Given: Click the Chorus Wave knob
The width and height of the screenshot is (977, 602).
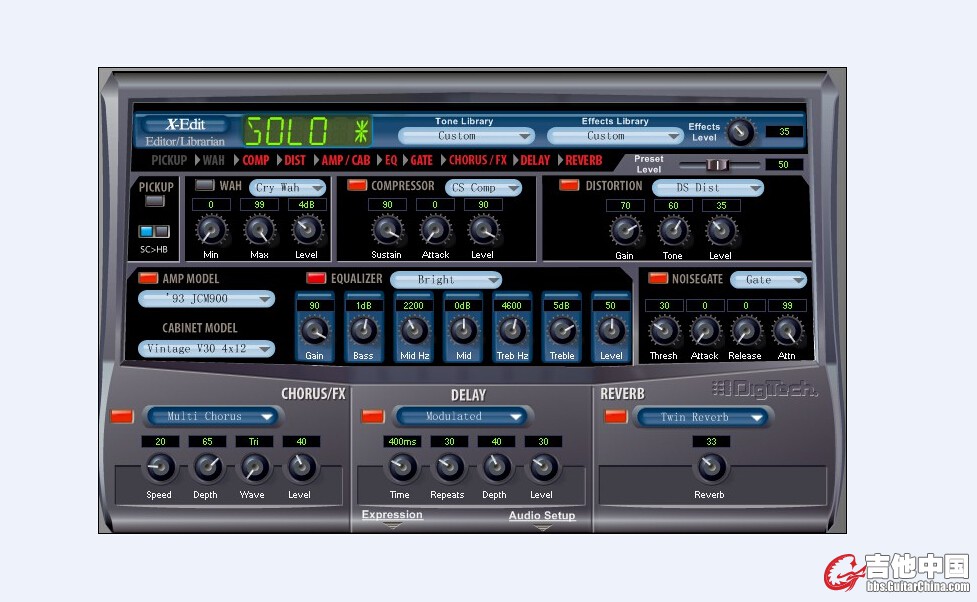Looking at the screenshot, I should [x=254, y=467].
